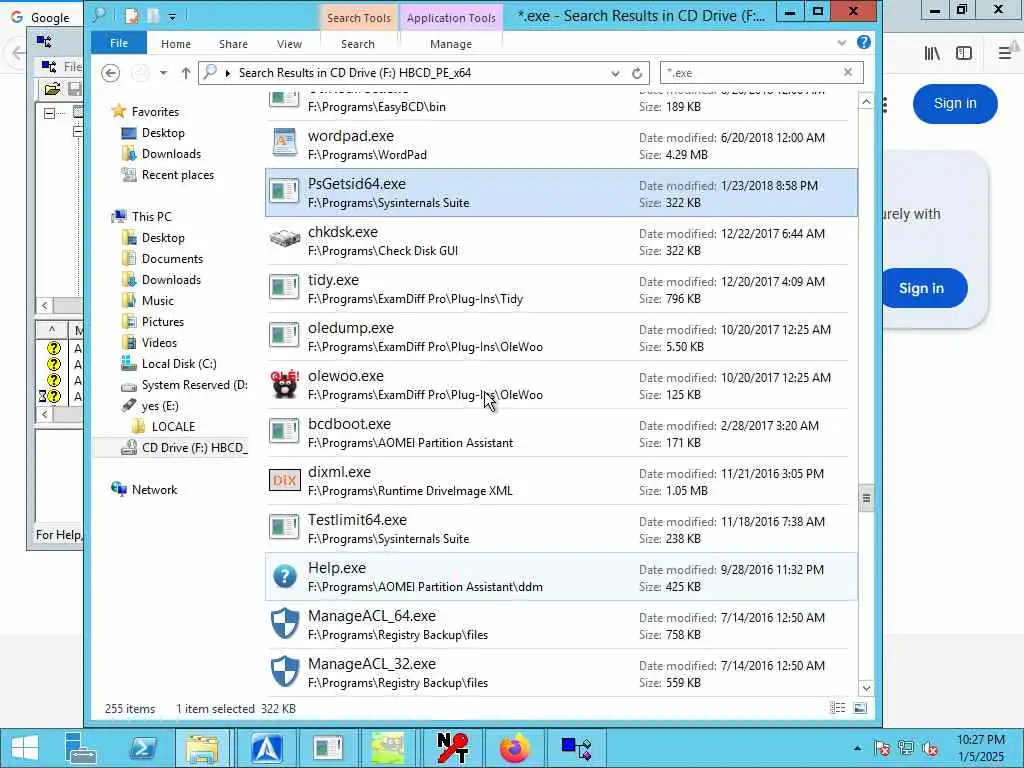This screenshot has height=768, width=1024.
Task: Click the lower Sign in button in browser
Action: [921, 288]
